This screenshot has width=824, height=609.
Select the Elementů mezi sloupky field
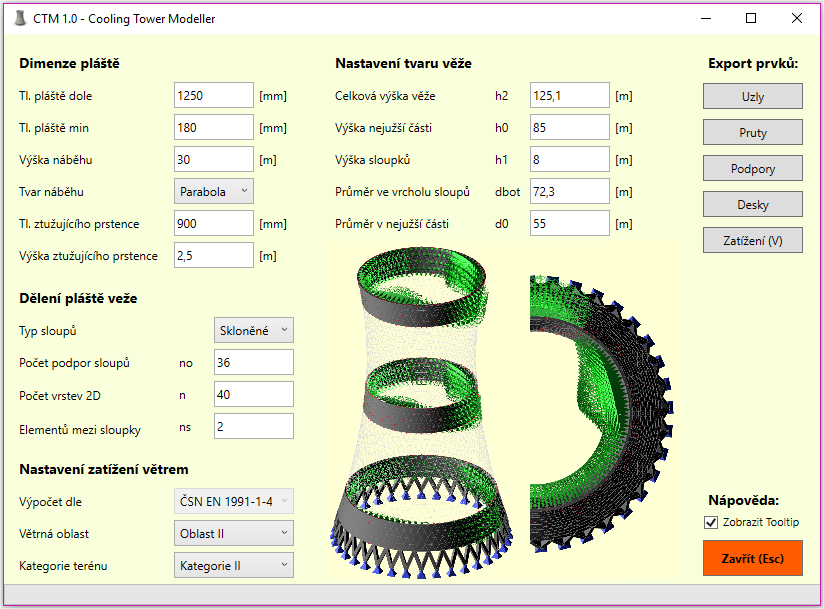[254, 427]
